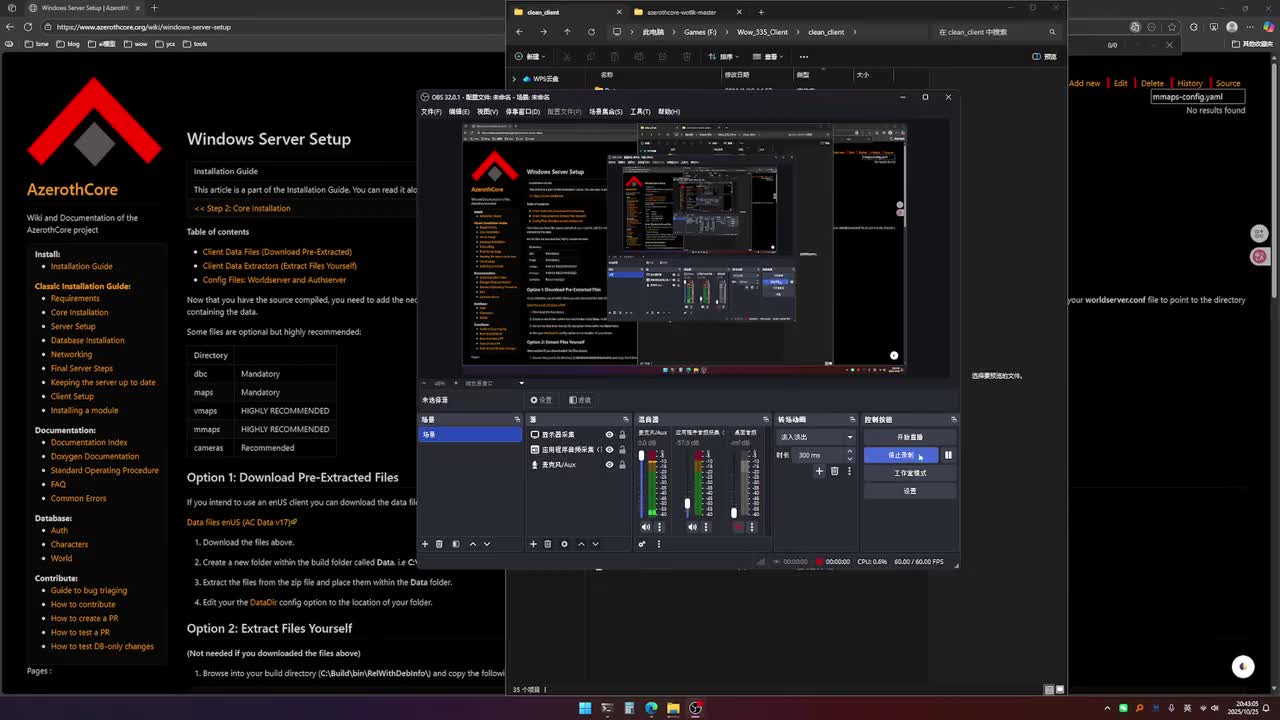Open scene filters in OBS Scenes panel
This screenshot has height=720, width=1280.
click(456, 544)
